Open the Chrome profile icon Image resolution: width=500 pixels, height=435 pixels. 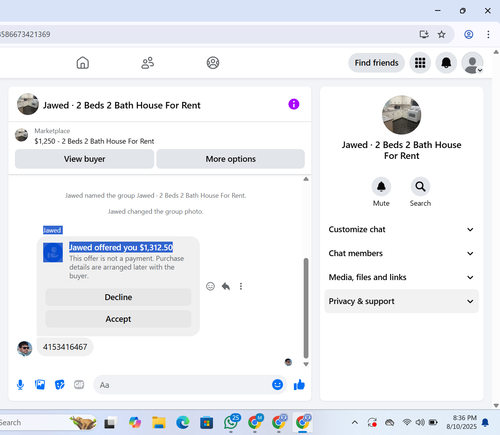(x=469, y=34)
